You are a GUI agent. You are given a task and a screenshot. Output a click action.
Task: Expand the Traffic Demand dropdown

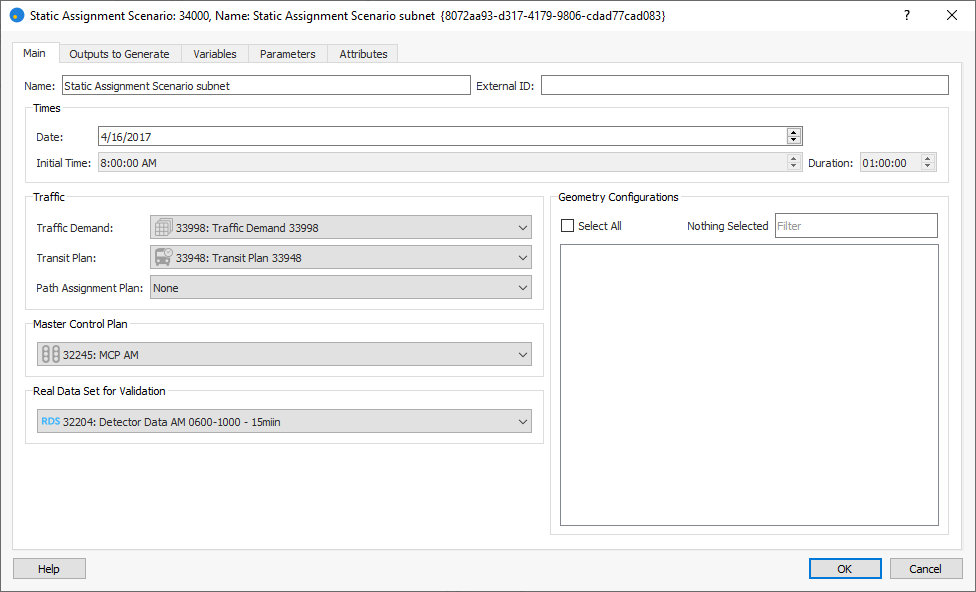click(523, 228)
